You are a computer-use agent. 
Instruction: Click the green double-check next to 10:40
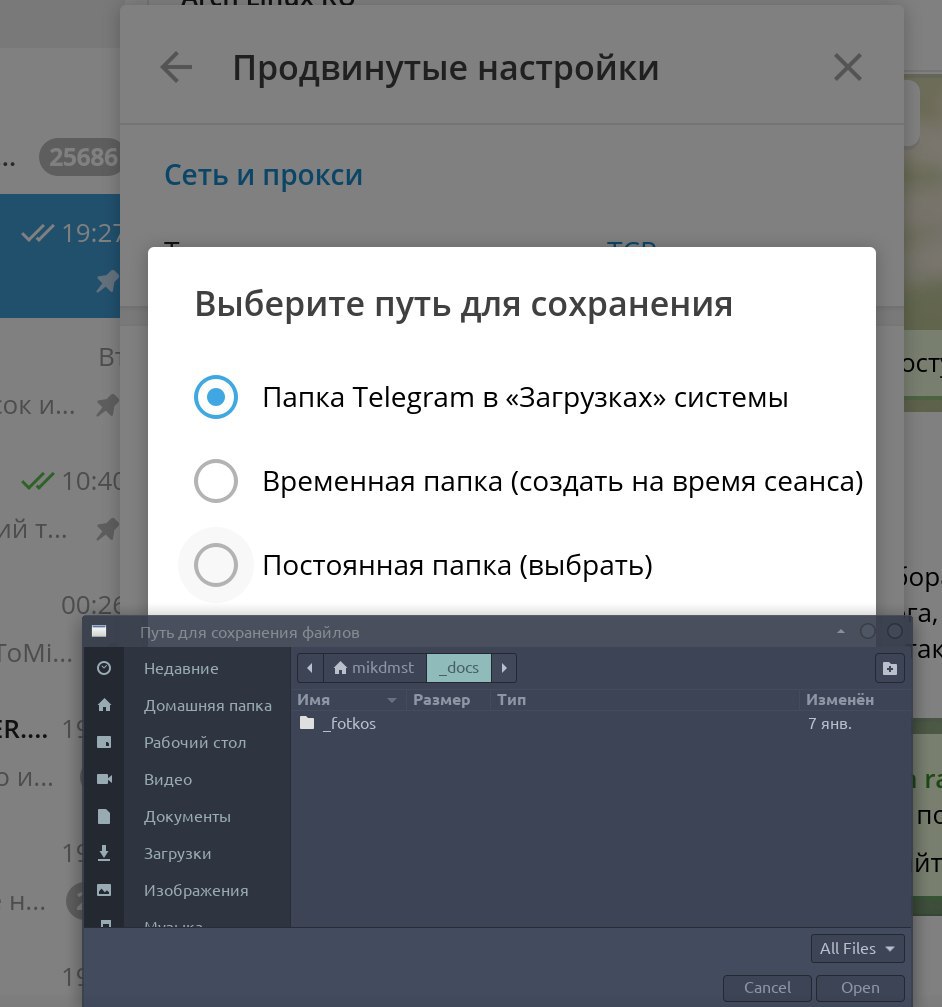(37, 480)
